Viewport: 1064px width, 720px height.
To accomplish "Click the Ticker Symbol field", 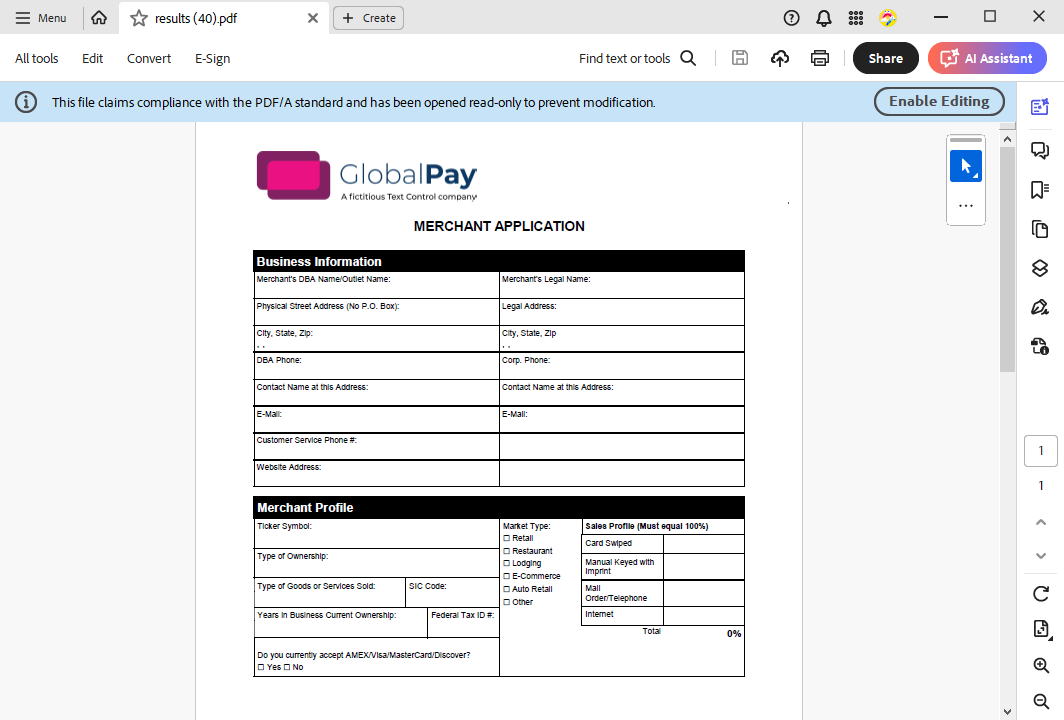I will 377,533.
